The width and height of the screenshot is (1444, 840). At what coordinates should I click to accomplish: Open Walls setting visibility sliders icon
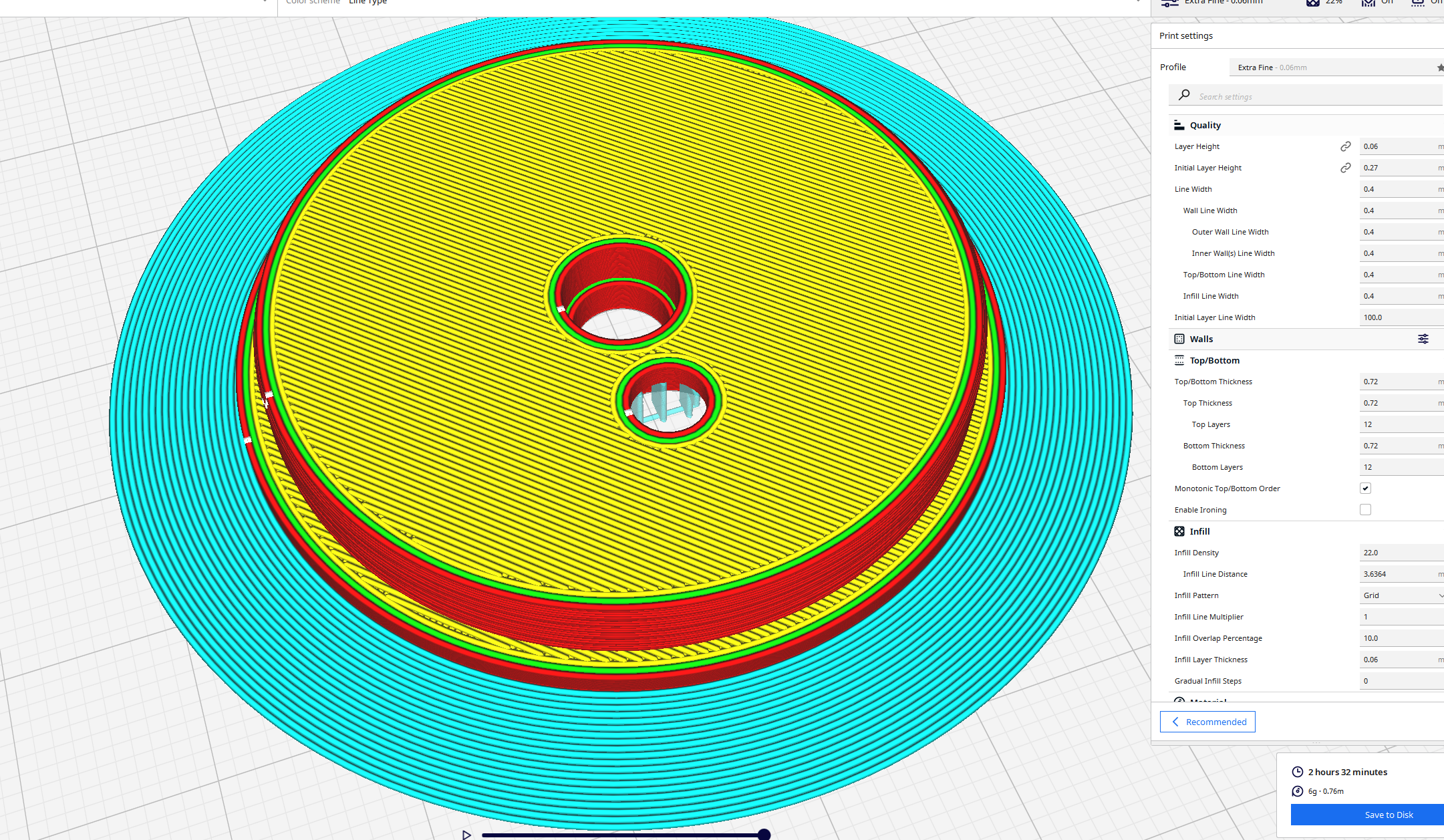[x=1423, y=339]
